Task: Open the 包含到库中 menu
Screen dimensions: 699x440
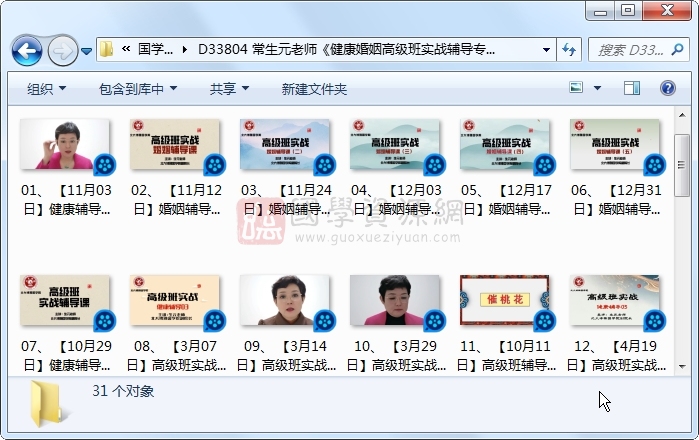Action: click(x=137, y=89)
